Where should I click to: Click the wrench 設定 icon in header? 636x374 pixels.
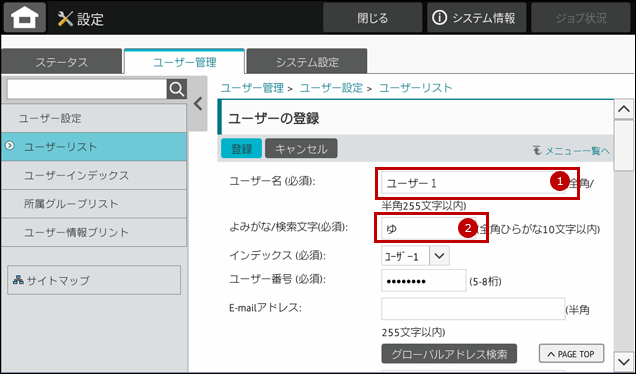65,18
